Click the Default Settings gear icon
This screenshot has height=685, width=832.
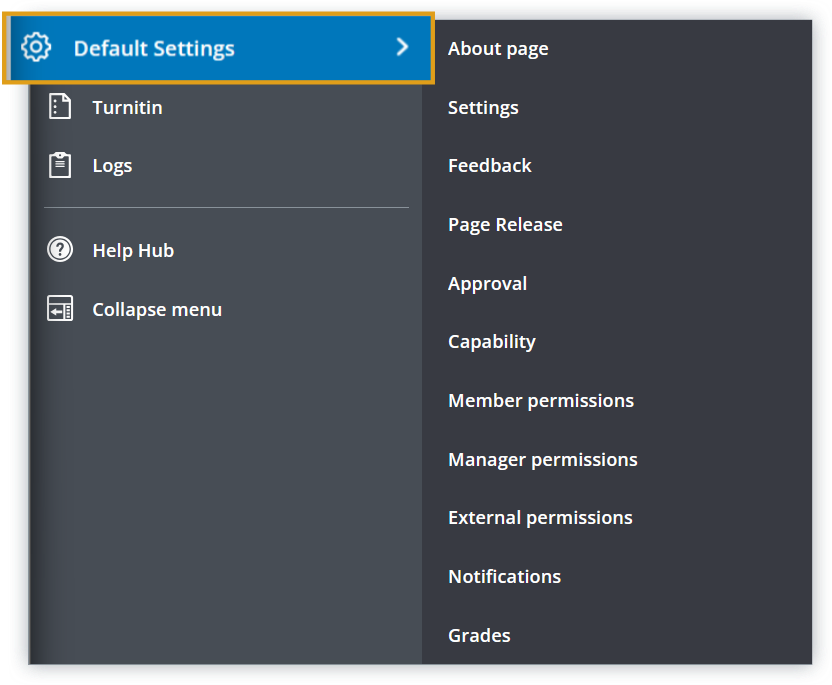(36, 47)
